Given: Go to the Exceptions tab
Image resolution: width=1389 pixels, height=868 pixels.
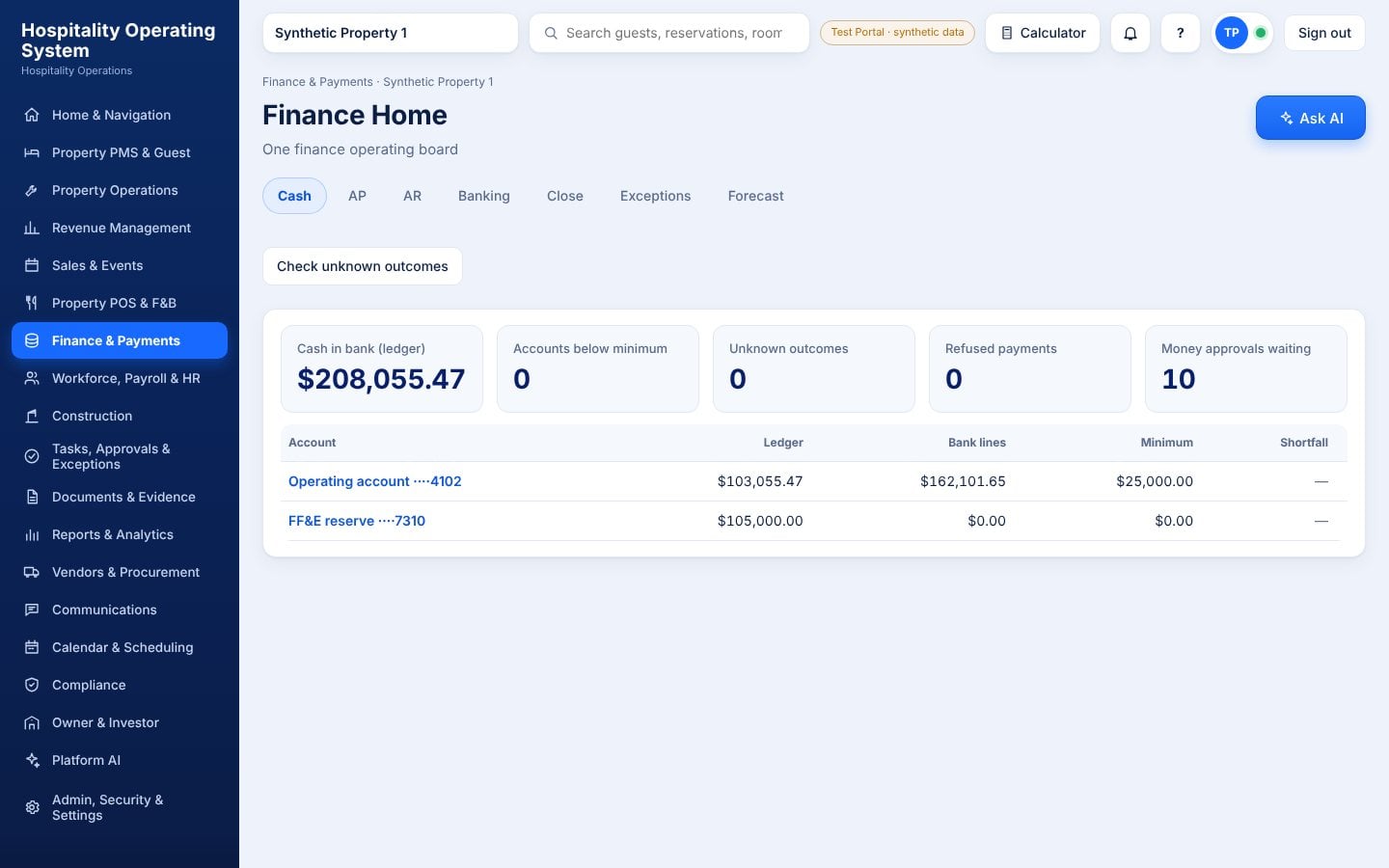Looking at the screenshot, I should tap(656, 196).
